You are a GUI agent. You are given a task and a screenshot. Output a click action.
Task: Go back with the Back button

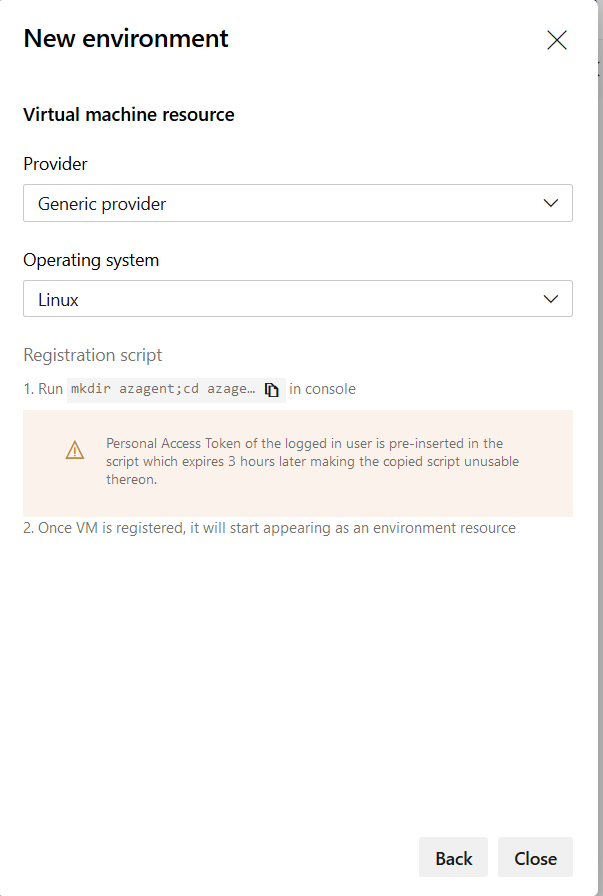point(453,858)
